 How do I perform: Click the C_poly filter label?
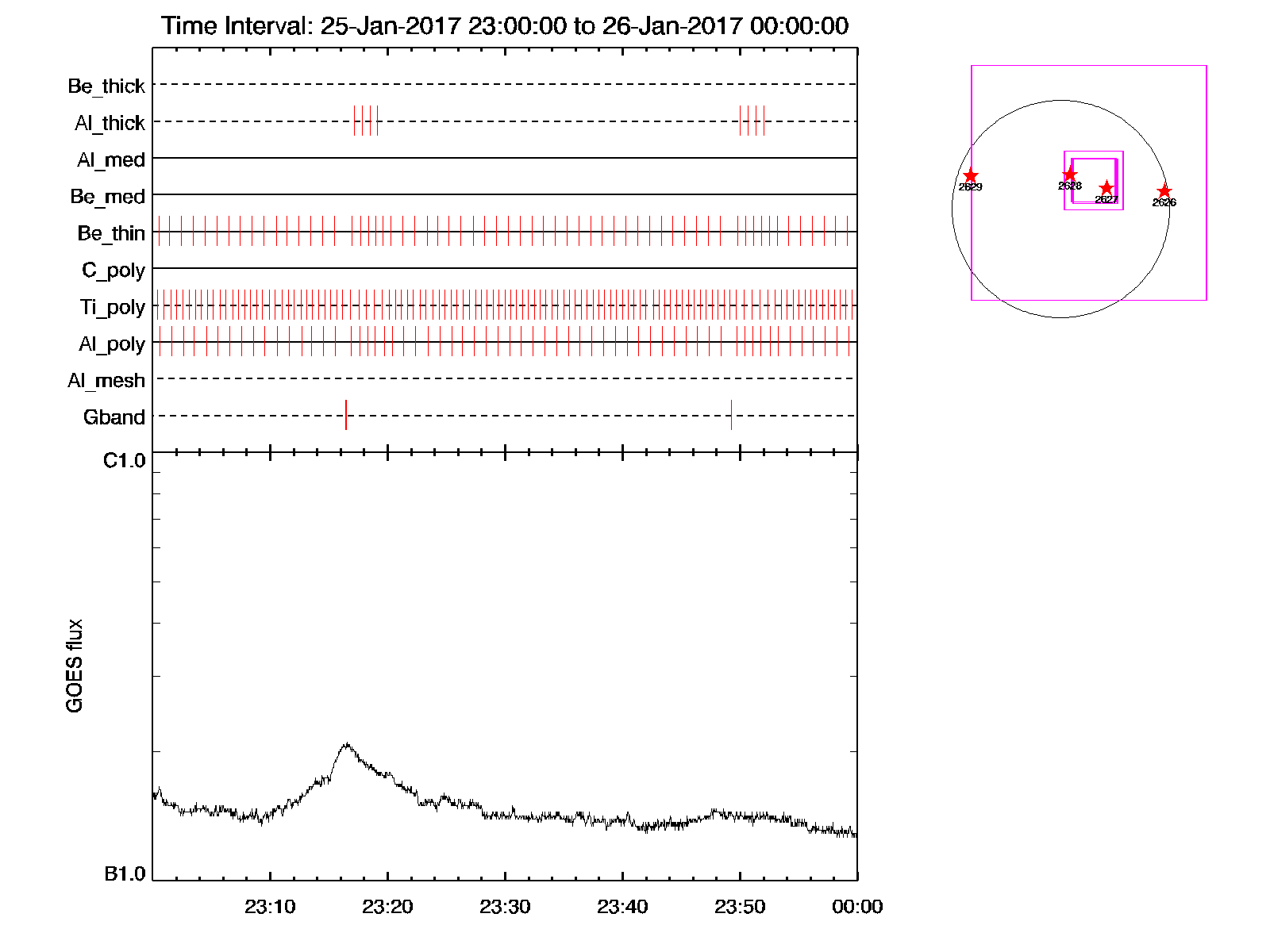click(114, 271)
